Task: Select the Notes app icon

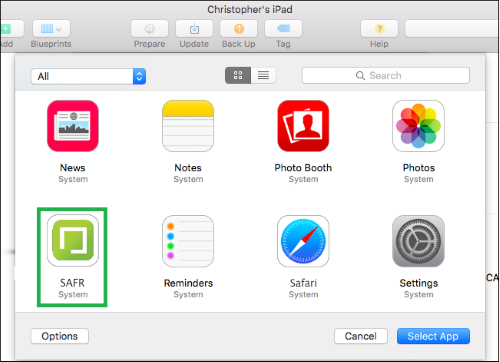Action: (188, 126)
